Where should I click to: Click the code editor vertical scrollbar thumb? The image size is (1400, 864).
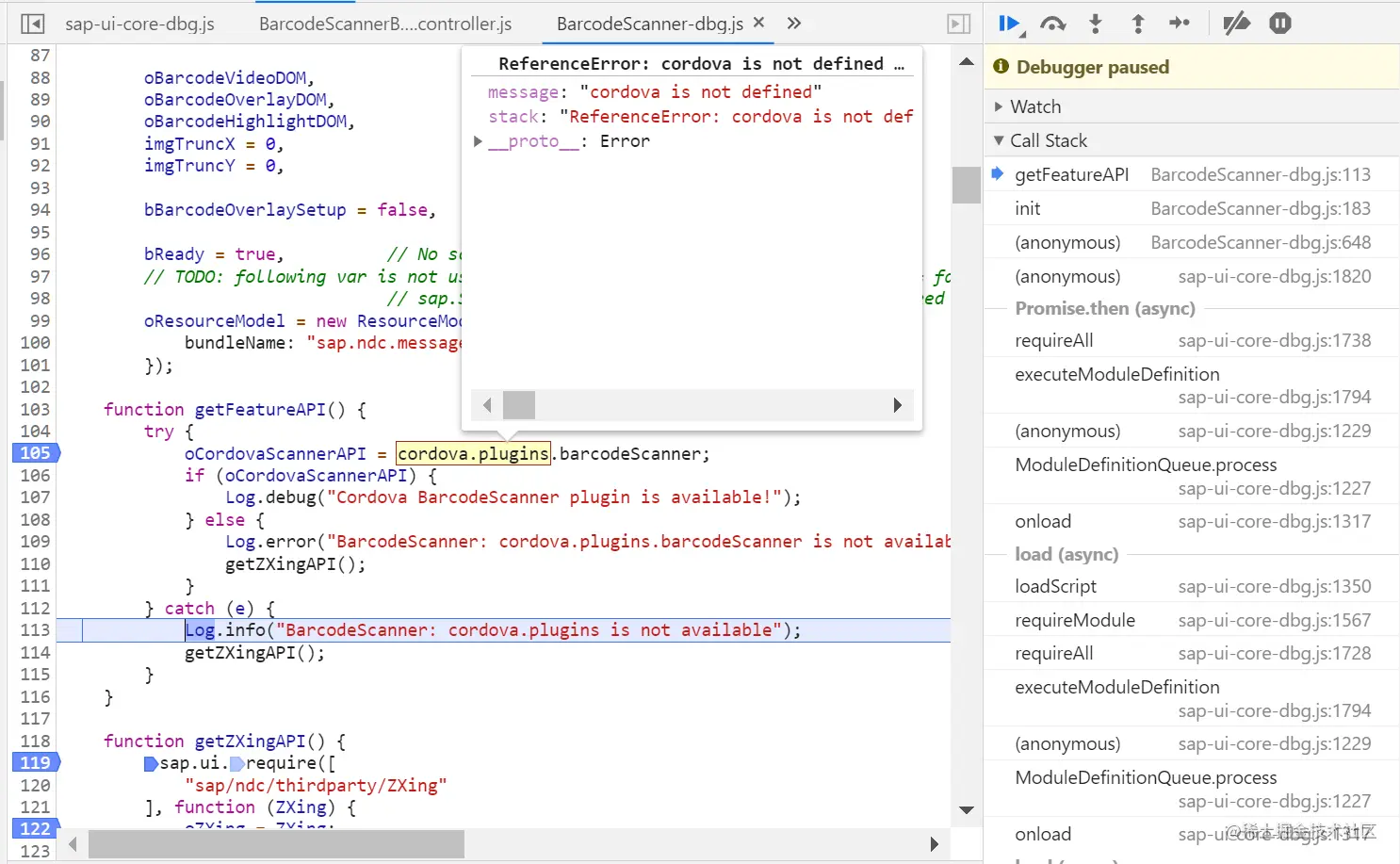point(967,185)
